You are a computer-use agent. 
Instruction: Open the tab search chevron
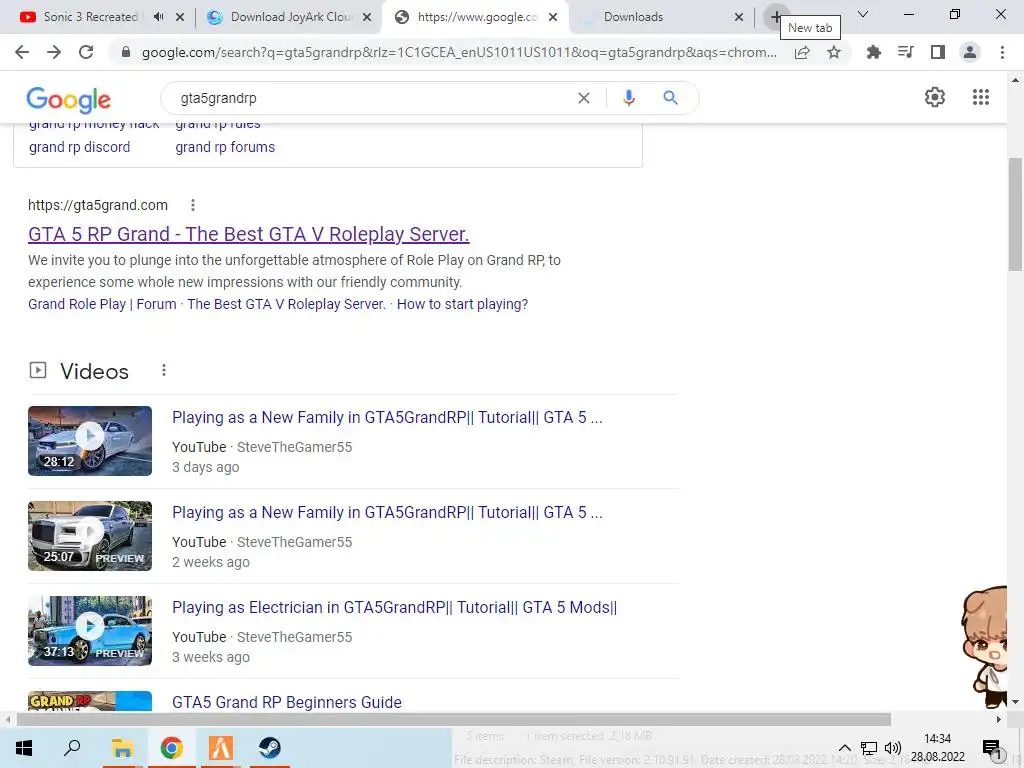coord(863,14)
